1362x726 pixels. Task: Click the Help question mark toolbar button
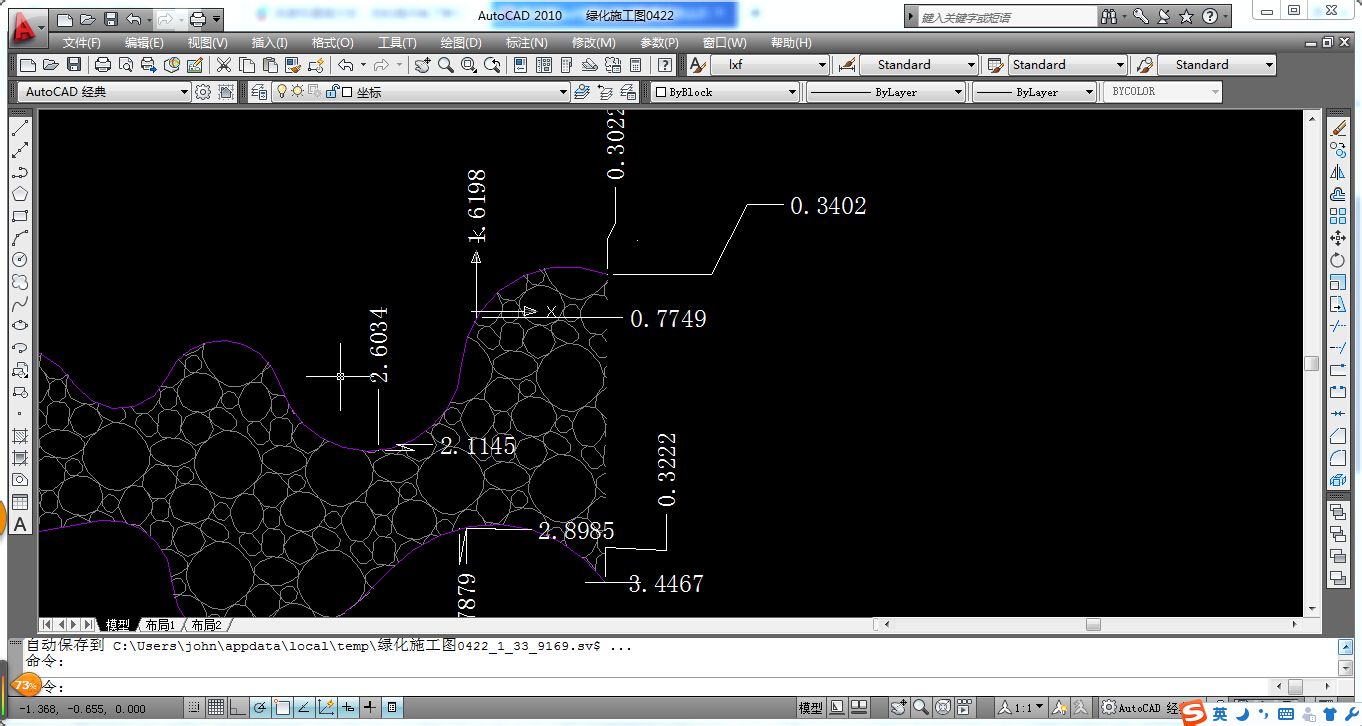coord(665,65)
